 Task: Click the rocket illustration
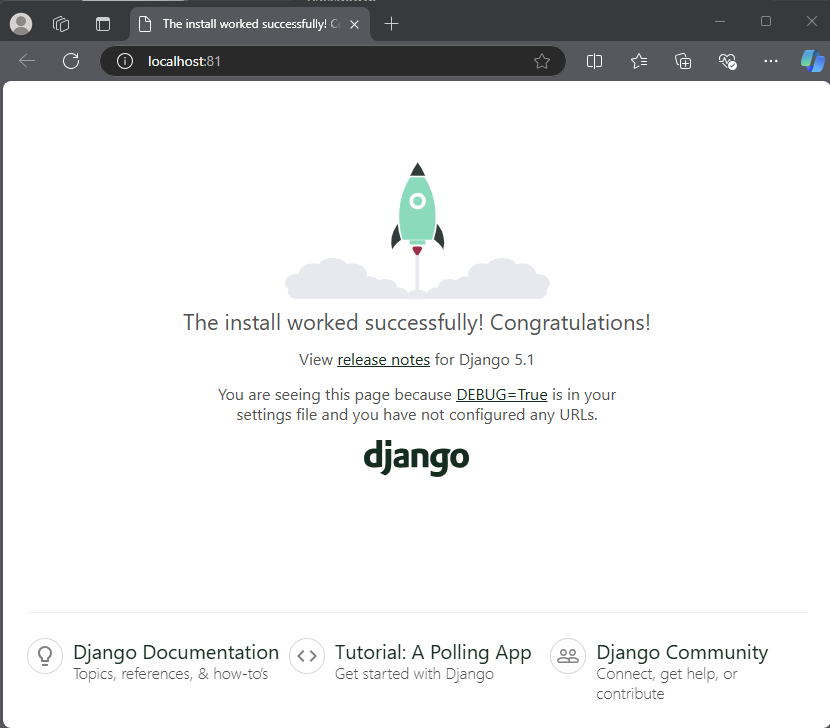click(417, 230)
